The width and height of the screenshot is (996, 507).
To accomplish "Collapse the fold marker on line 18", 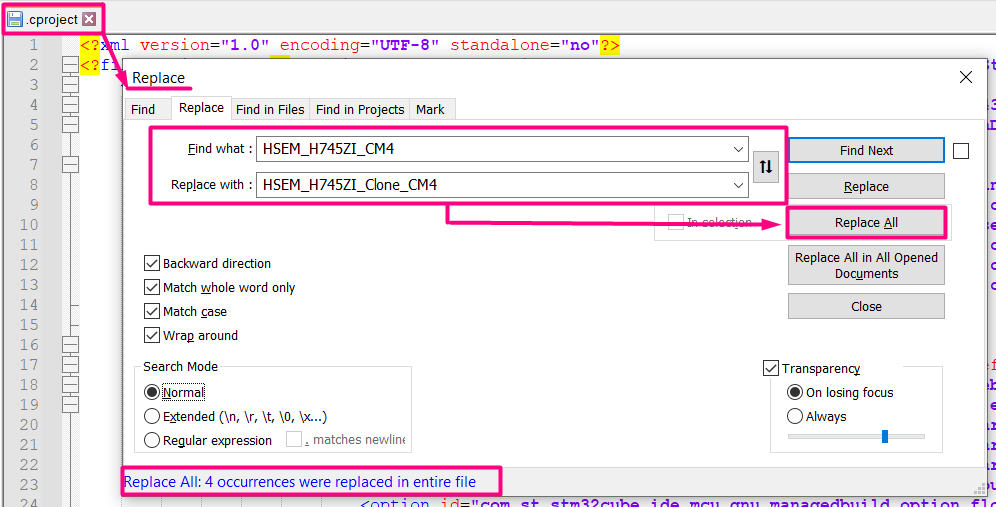I will (x=70, y=384).
